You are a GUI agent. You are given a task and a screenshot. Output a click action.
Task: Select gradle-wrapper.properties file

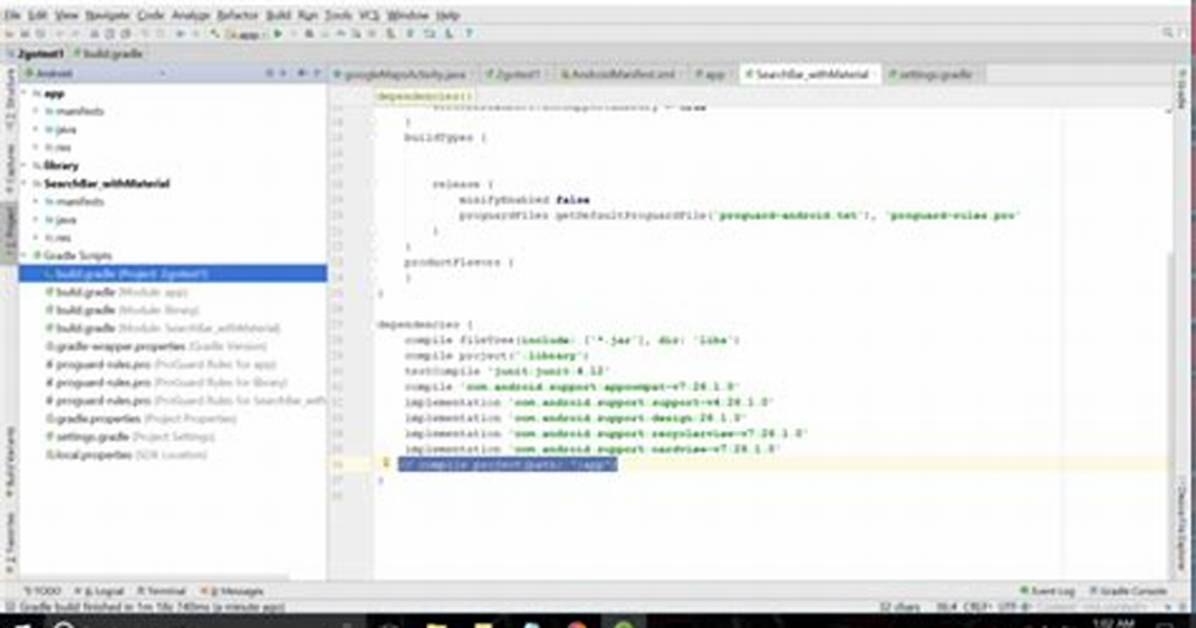(156, 346)
